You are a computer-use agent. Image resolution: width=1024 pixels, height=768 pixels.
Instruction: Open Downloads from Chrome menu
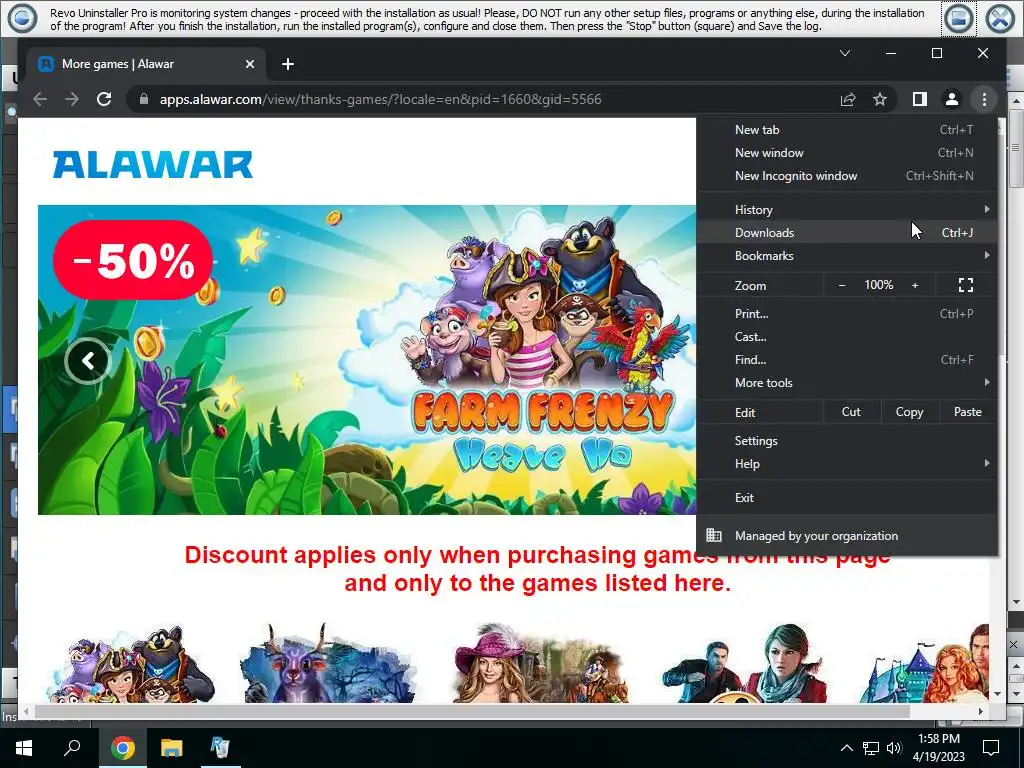(x=847, y=232)
